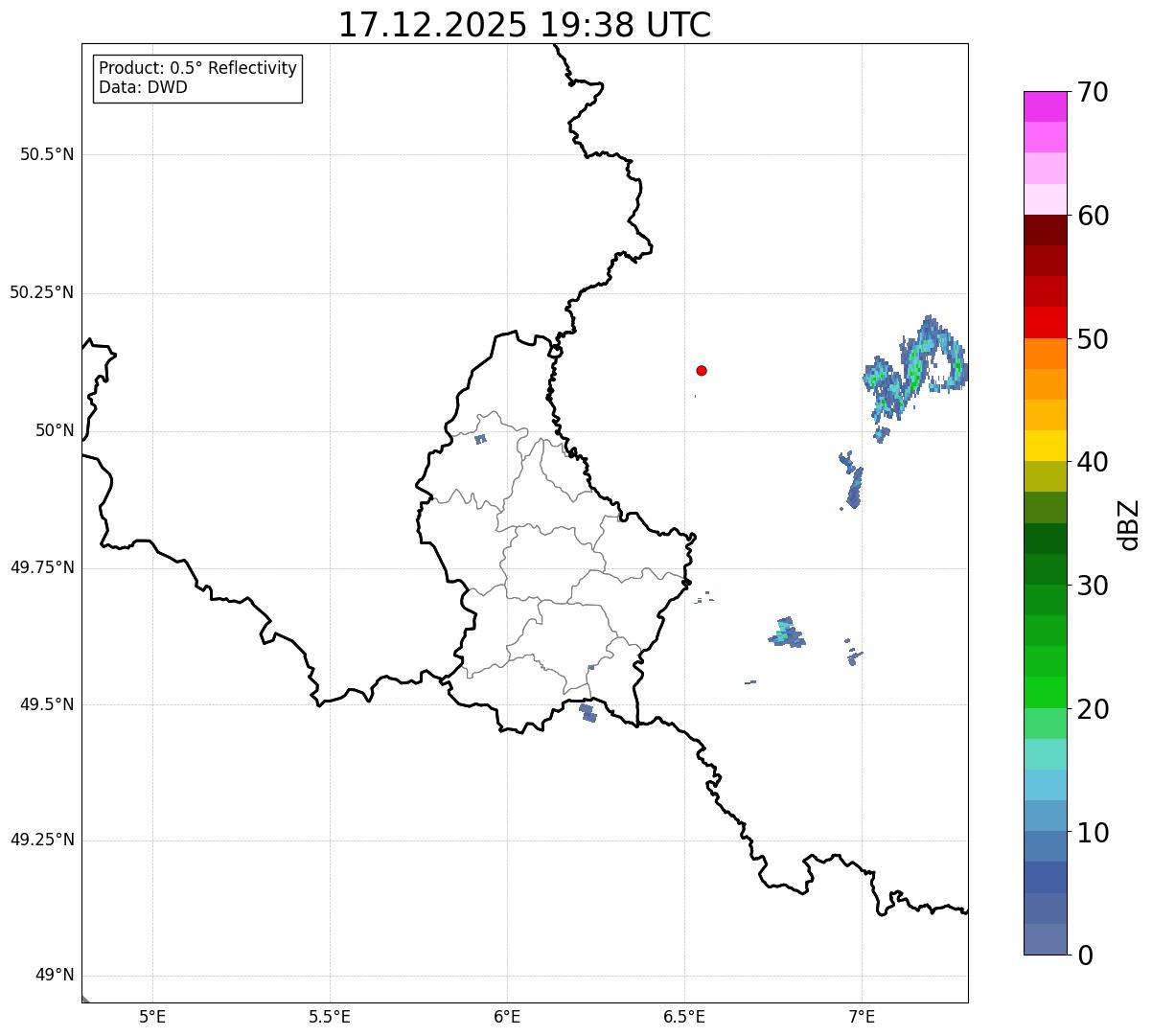Click latitude label "49°N"
This screenshot has height=1036, width=1152.
55,976
